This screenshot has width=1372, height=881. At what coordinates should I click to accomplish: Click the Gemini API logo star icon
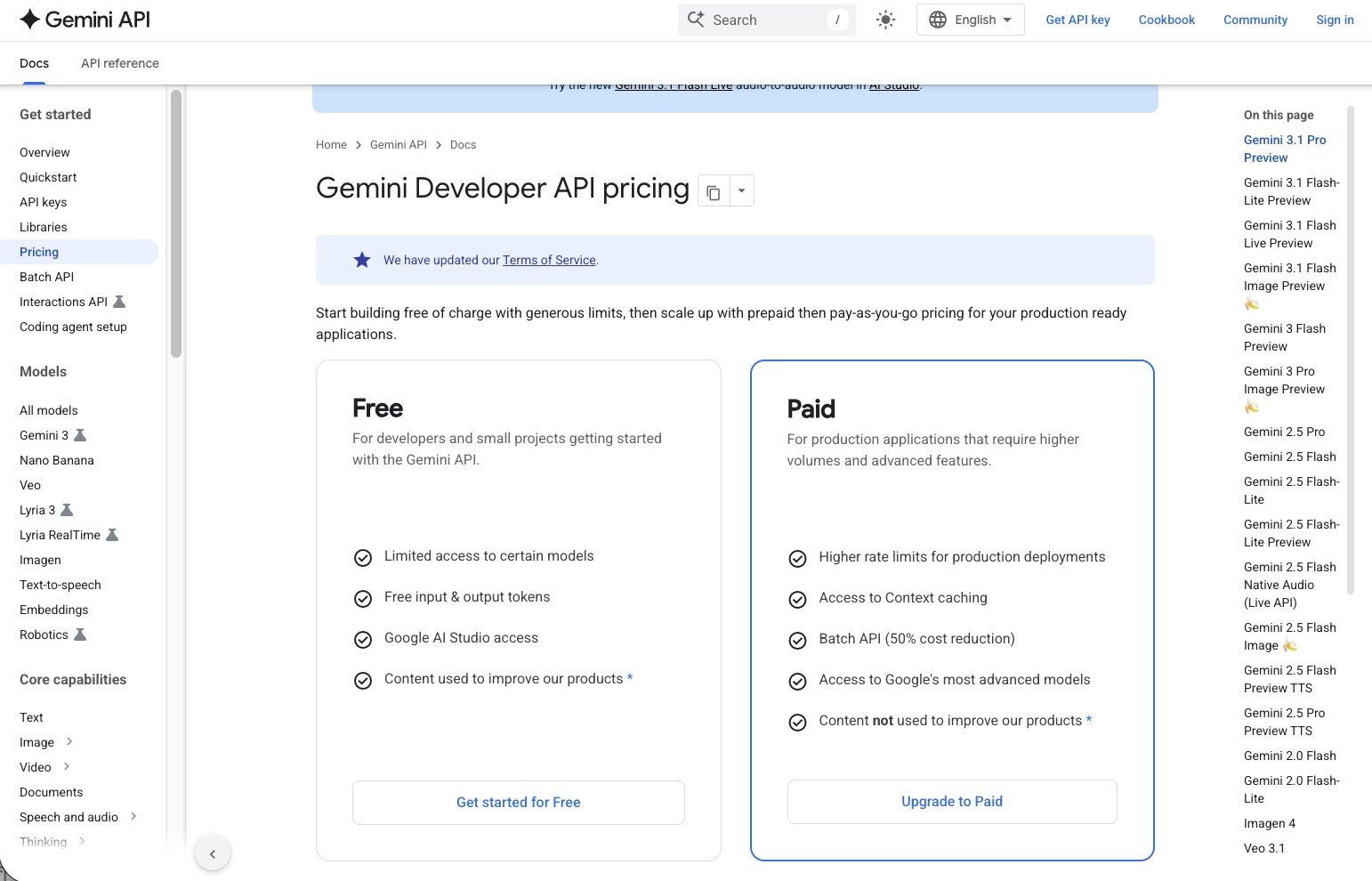pyautogui.click(x=29, y=20)
